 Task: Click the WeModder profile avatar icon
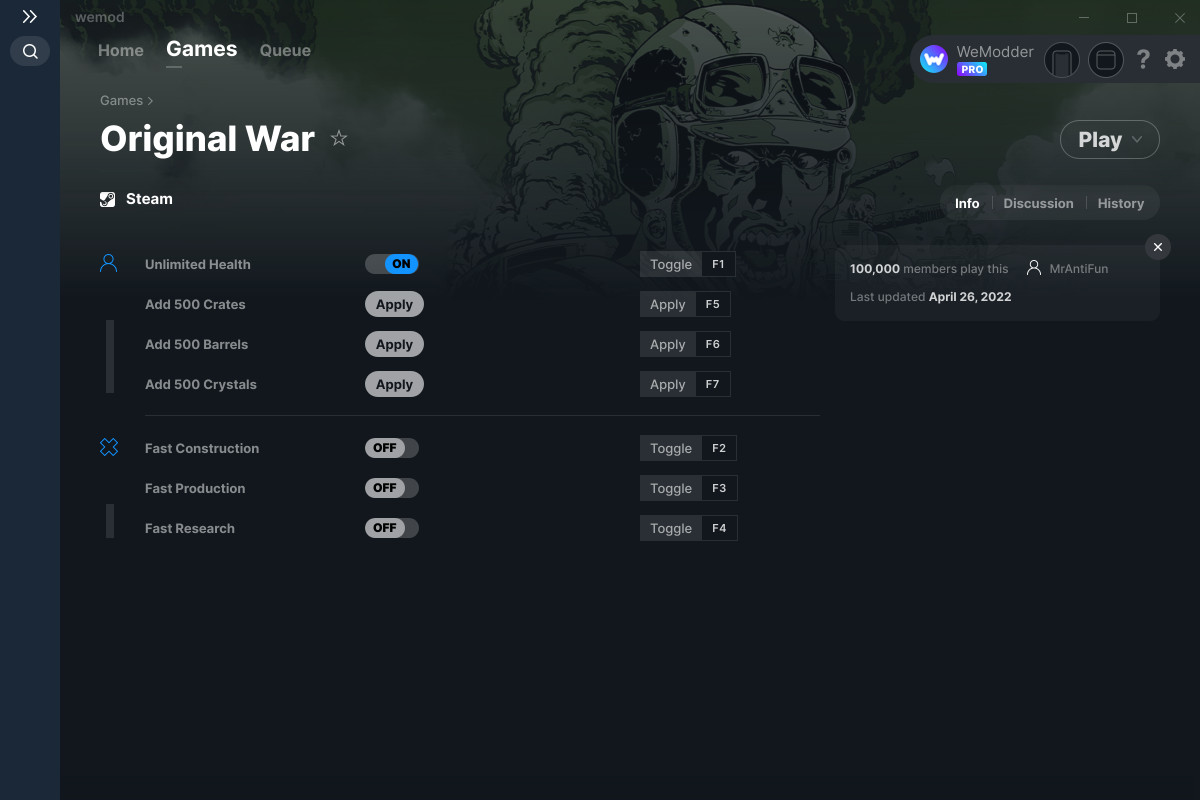click(x=934, y=60)
